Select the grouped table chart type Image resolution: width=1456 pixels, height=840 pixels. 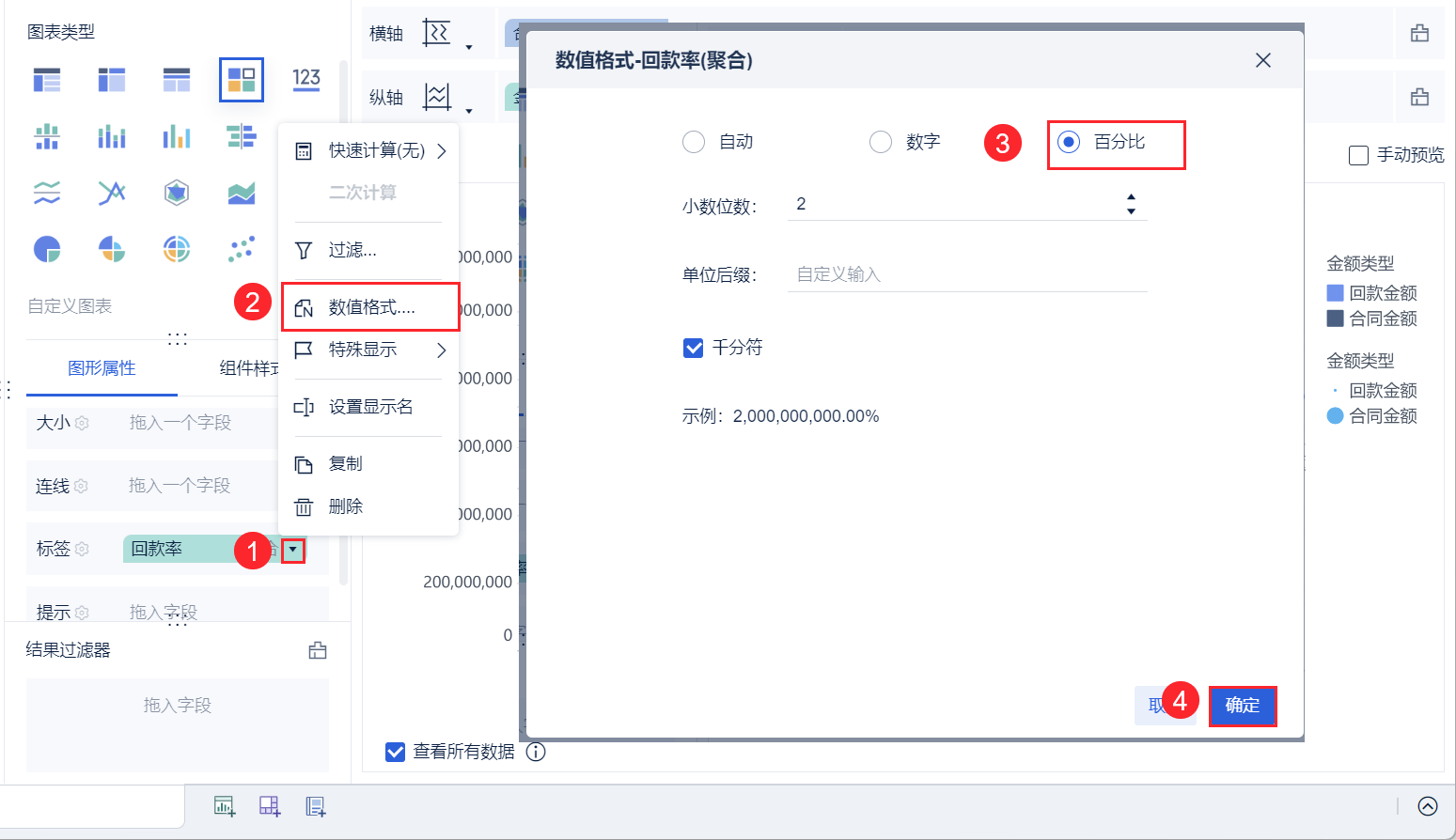pyautogui.click(x=47, y=80)
